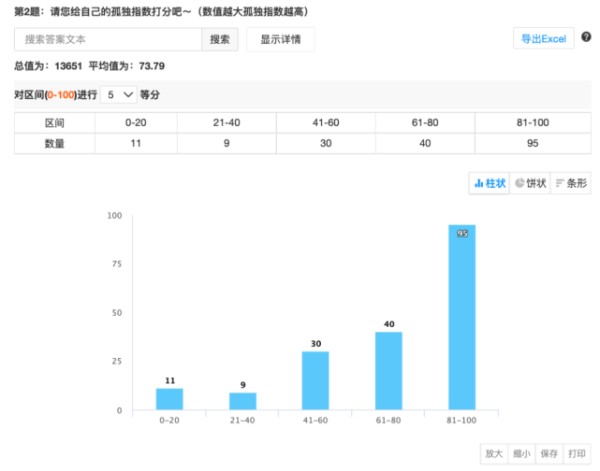Click the 61-80 bar in the chart
Image resolution: width=600 pixels, height=471 pixels.
(x=388, y=371)
